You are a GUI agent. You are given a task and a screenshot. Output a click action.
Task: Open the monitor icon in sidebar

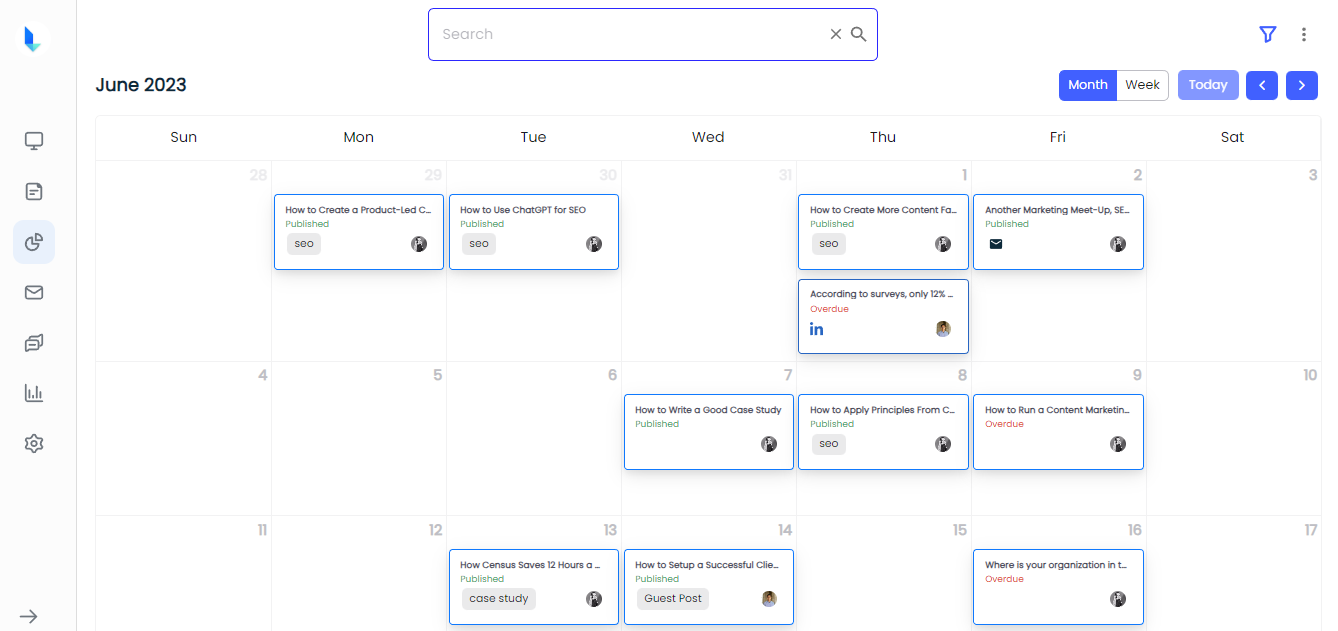[34, 141]
